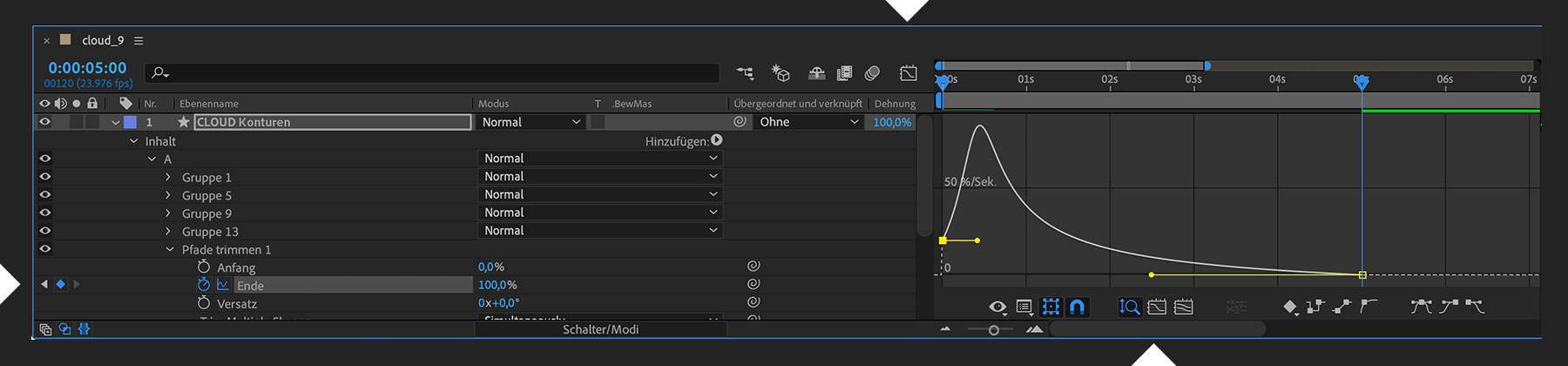Convert selected keyframes to Hold

click(x=1315, y=307)
